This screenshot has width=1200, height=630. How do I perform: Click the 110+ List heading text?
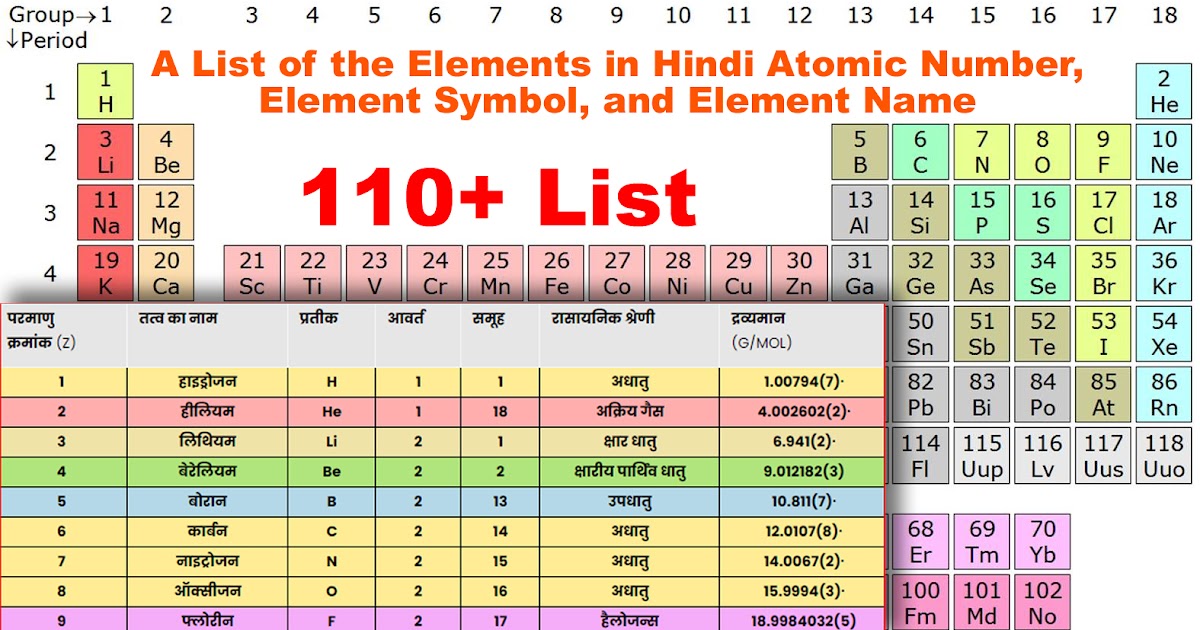tap(498, 198)
